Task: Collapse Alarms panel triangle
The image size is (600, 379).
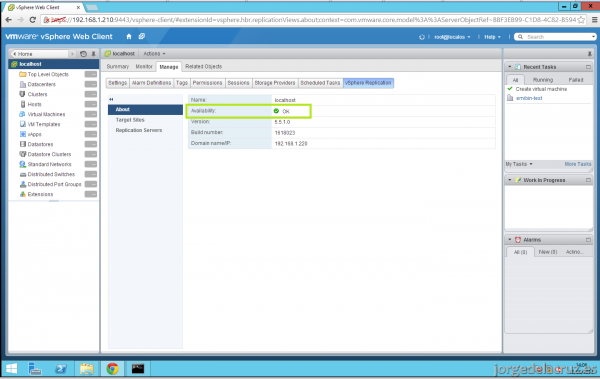Action: click(x=510, y=240)
